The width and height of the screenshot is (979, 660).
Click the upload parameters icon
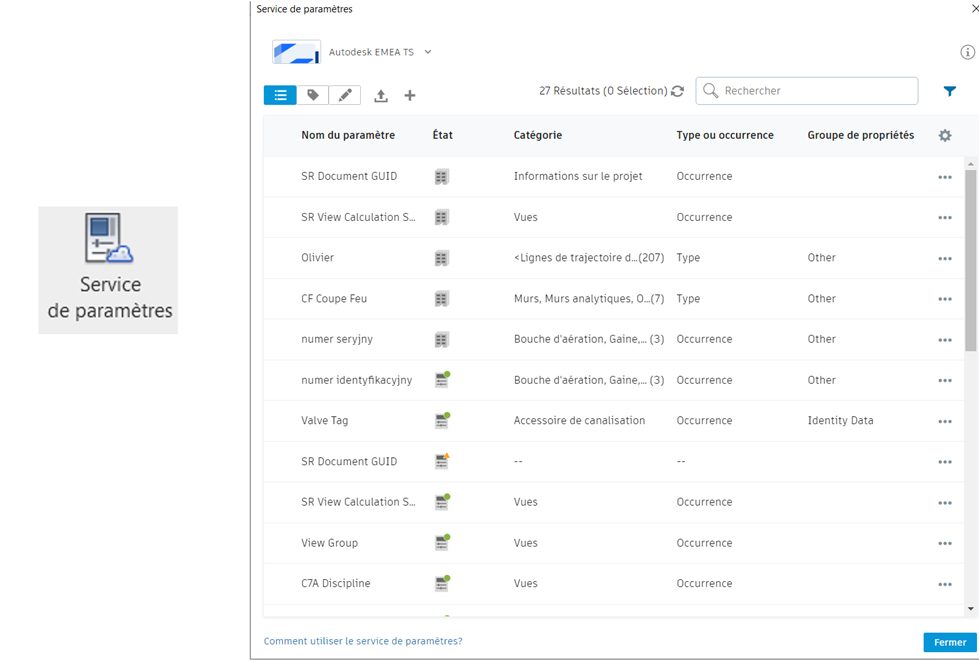(x=381, y=96)
